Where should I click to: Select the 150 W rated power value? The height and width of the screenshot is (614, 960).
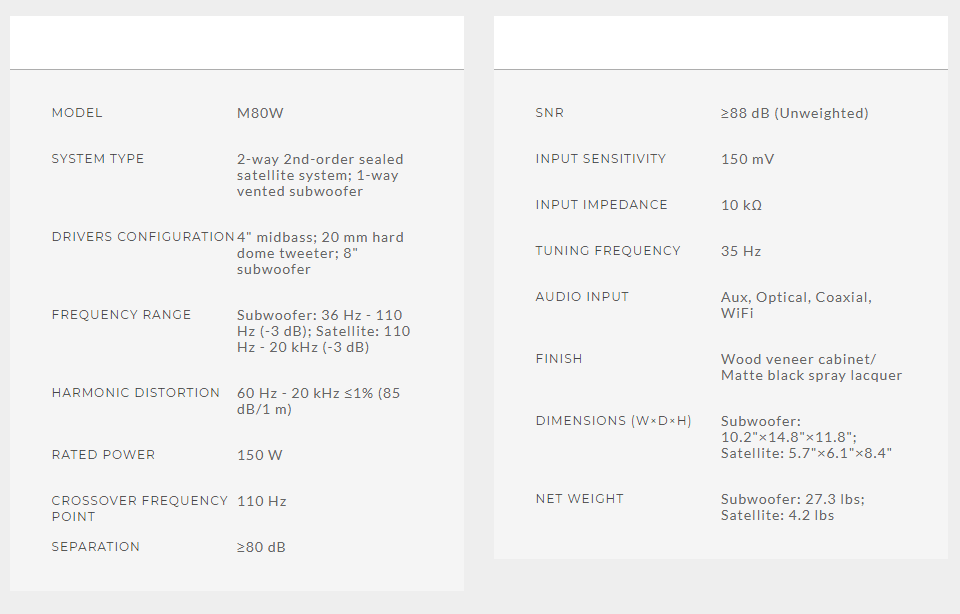tap(260, 455)
